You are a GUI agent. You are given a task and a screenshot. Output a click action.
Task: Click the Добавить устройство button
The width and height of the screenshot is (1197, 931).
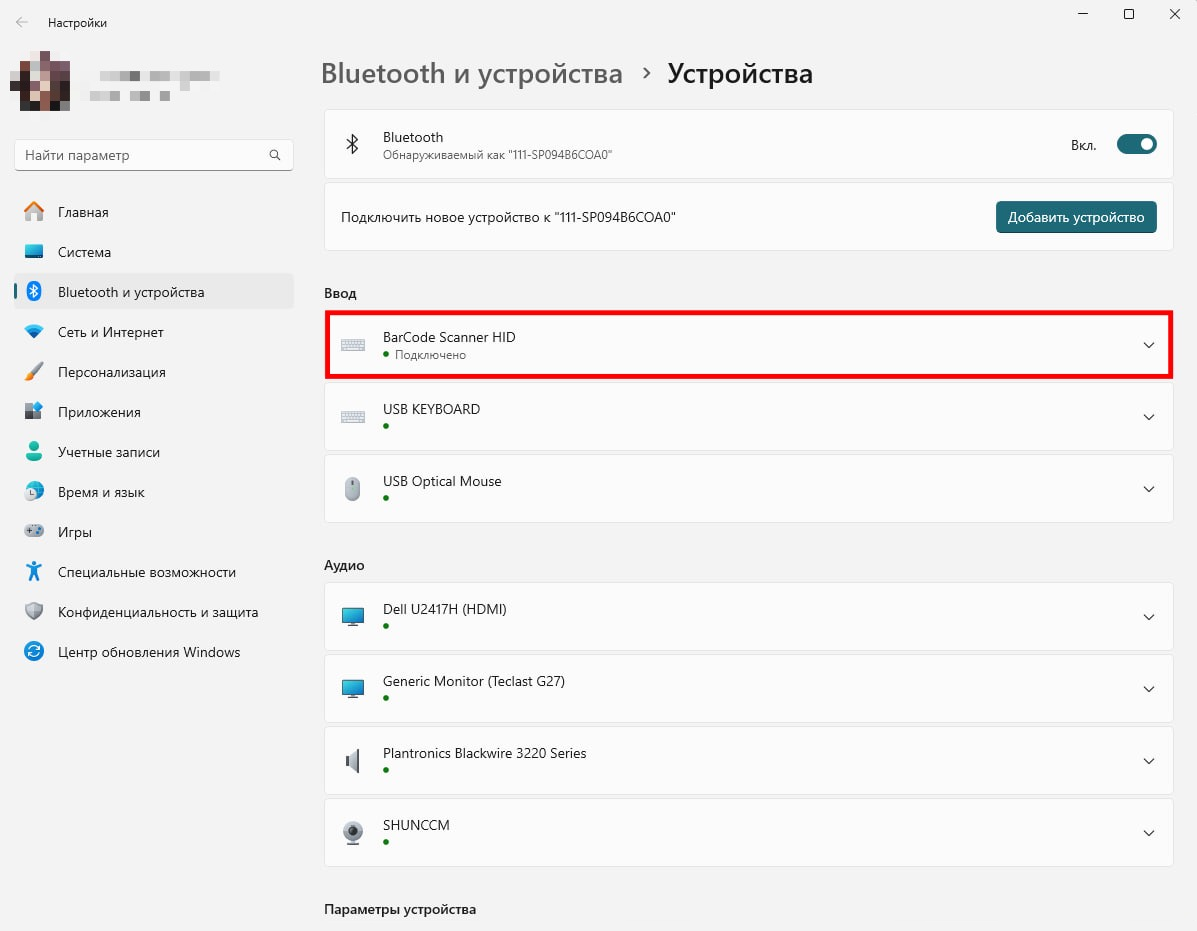coord(1075,217)
